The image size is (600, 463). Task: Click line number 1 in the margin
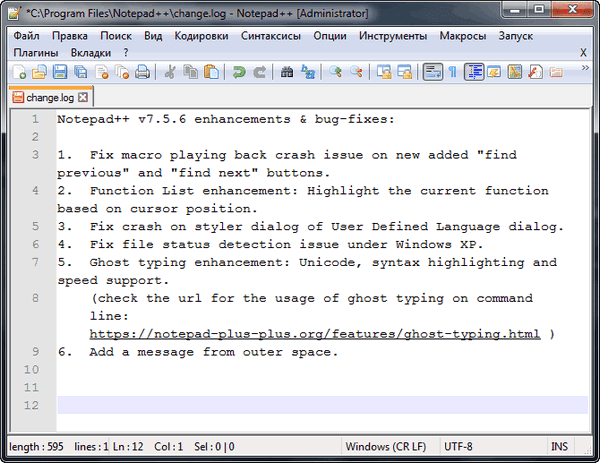click(35, 119)
